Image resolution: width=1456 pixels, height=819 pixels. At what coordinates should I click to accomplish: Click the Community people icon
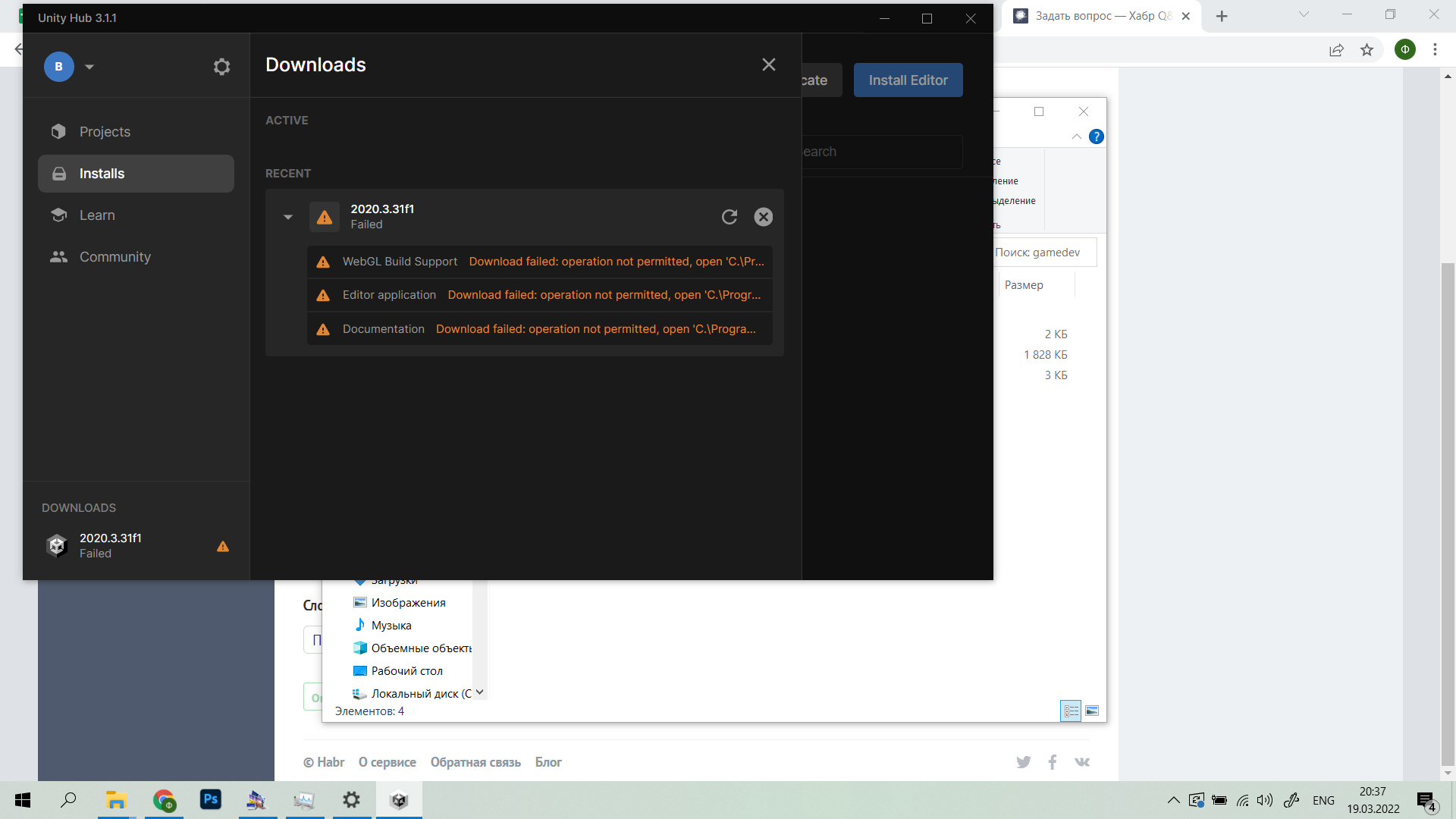[x=58, y=257]
